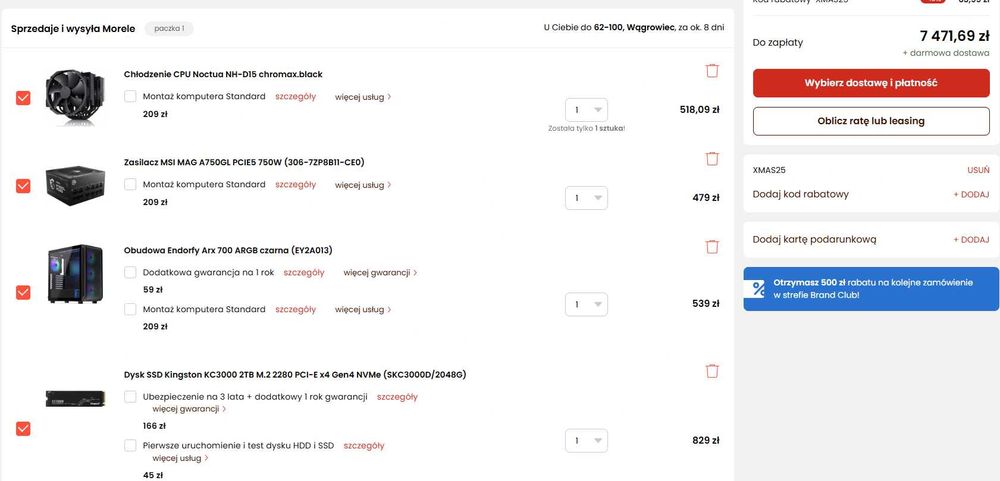Click Wybierz dostawę i płatność button

[871, 83]
